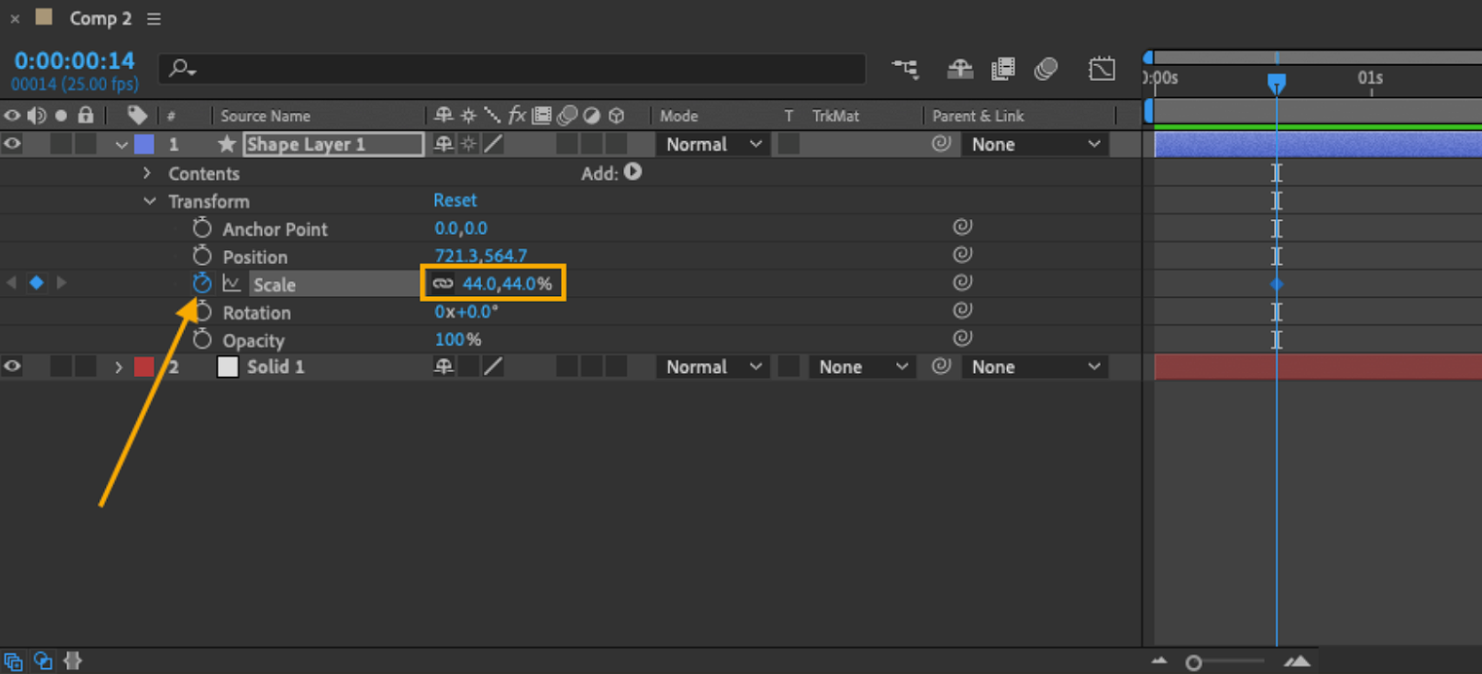Click the Shy column header icon
This screenshot has width=1482, height=674.
pos(444,116)
